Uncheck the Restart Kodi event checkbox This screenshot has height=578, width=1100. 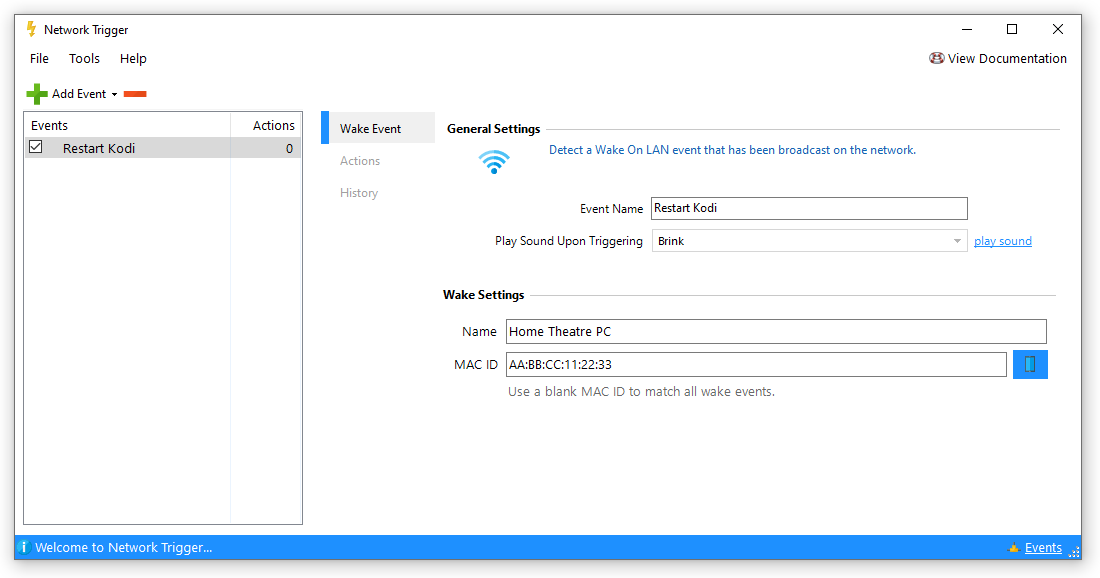(36, 147)
